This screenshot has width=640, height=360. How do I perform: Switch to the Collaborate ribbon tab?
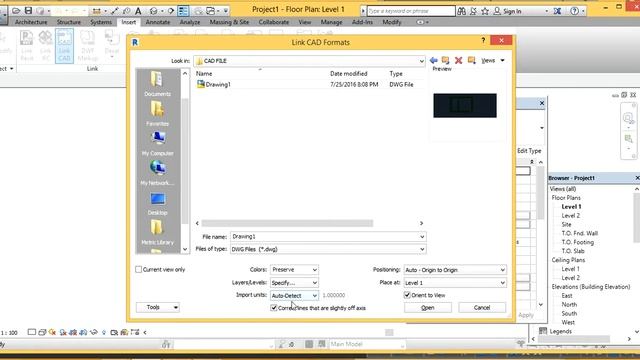pos(273,22)
